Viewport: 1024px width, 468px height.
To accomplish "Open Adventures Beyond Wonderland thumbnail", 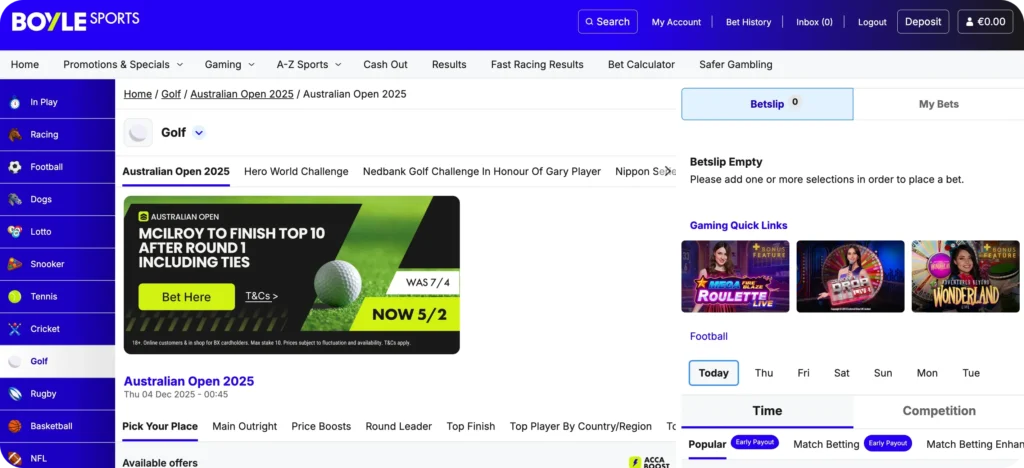I will tap(965, 277).
